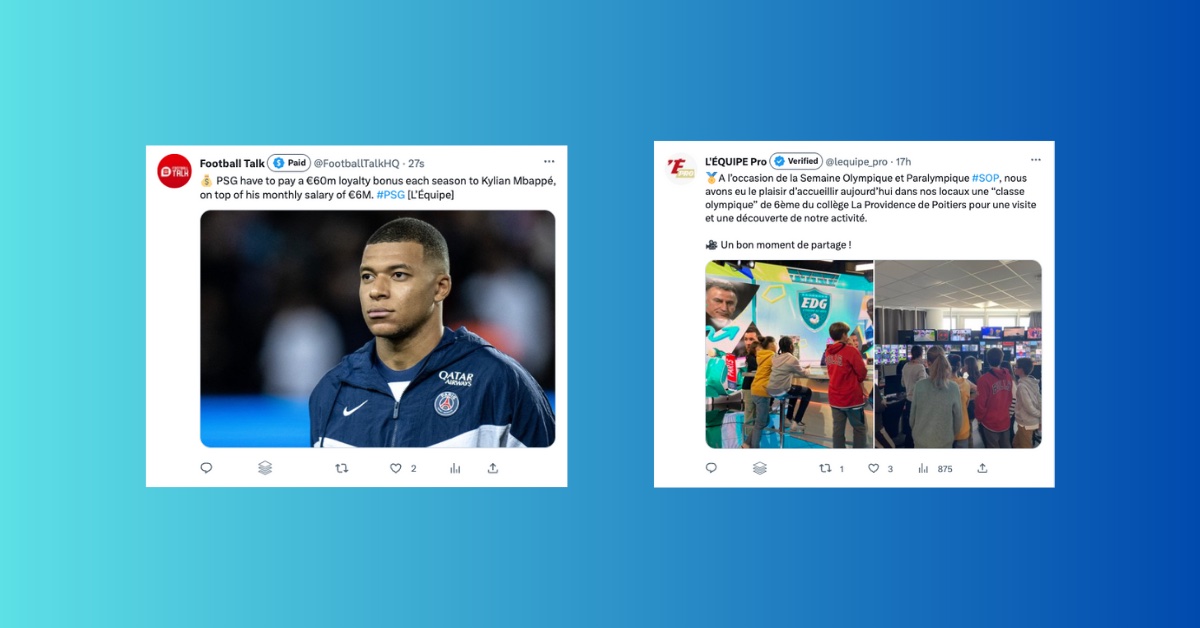Image resolution: width=1200 pixels, height=628 pixels.
Task: Share the Football Talk tweet
Action: tap(493, 467)
